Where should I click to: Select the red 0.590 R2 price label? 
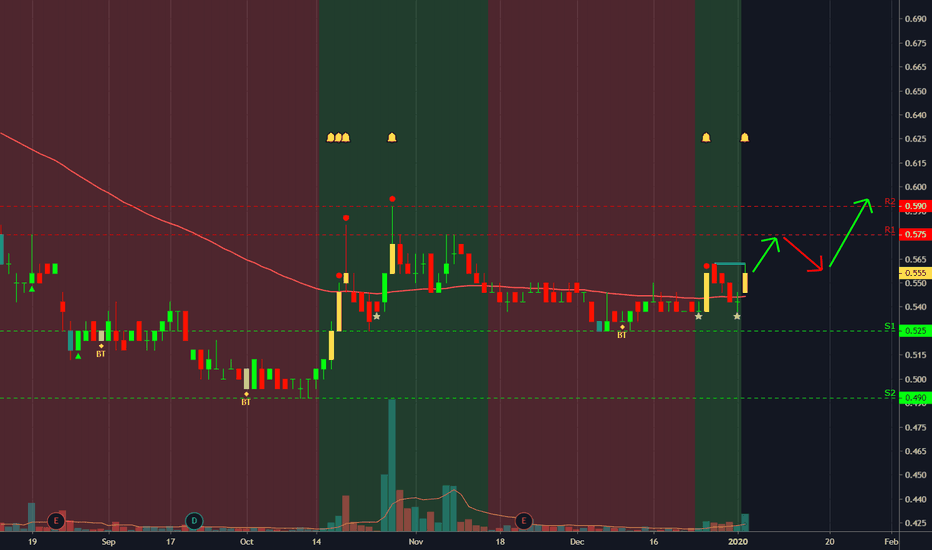914,206
